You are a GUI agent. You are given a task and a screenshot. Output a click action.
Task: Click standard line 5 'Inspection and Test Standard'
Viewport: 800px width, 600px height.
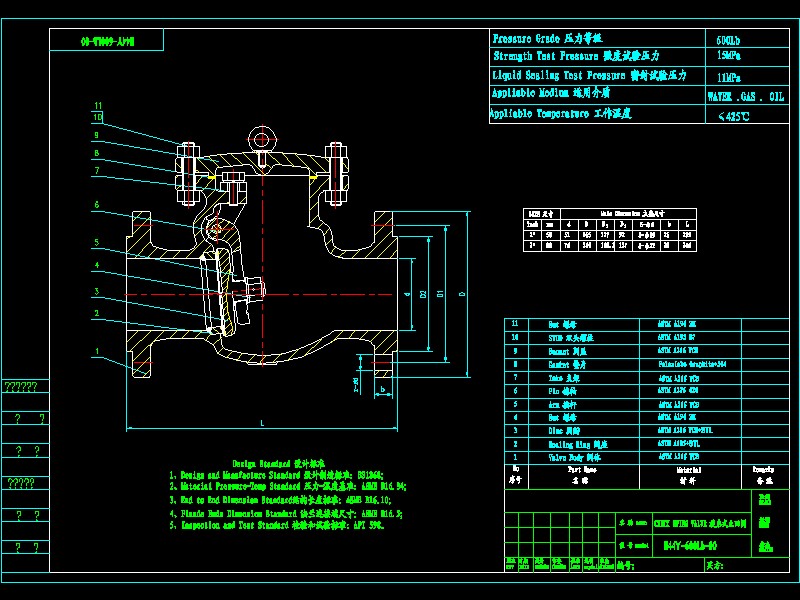point(277,525)
